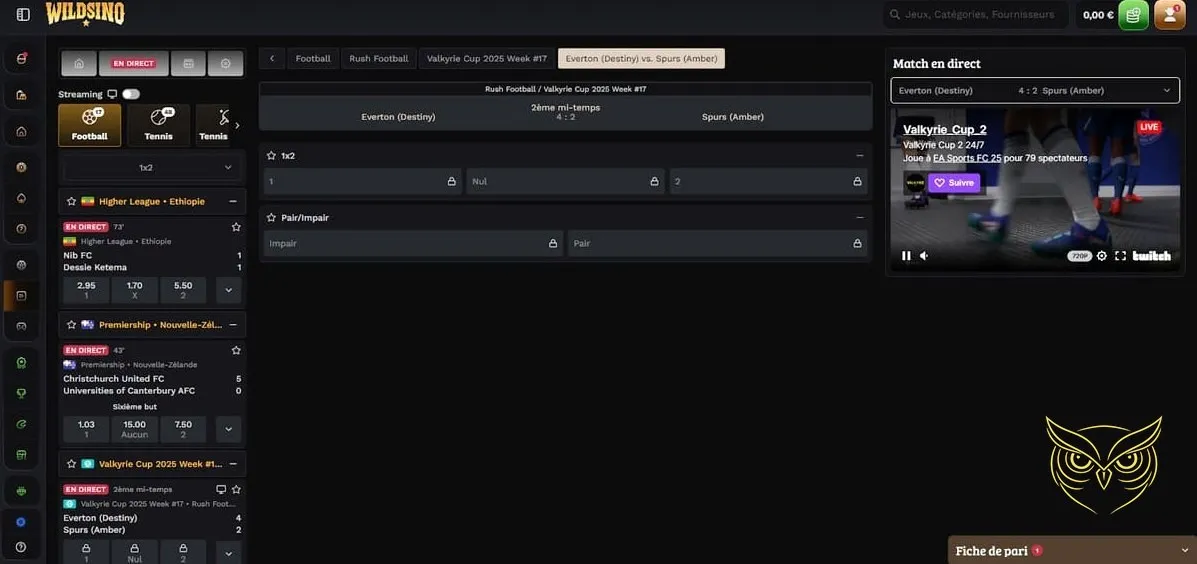The image size is (1197, 564).
Task: Open Twitch player settings gear
Action: [1102, 256]
